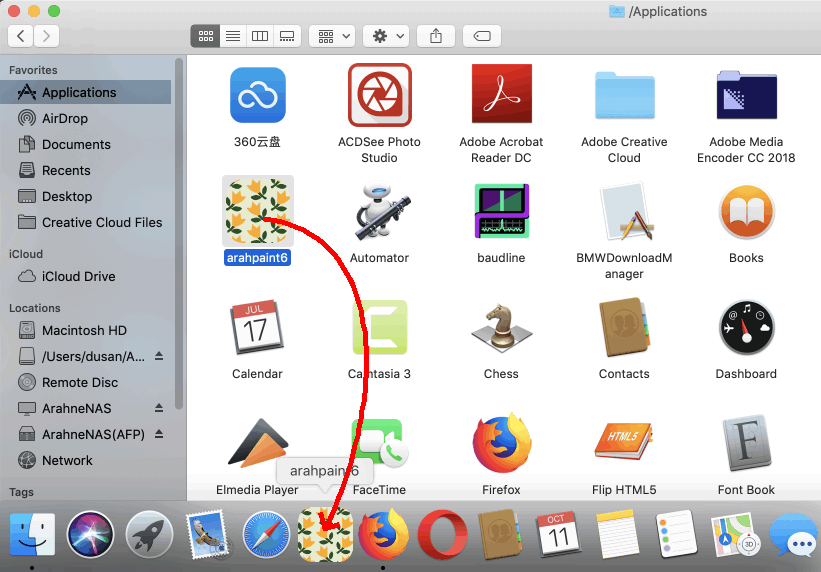Select the Automator robot icon
This screenshot has width=821, height=572.
[382, 211]
